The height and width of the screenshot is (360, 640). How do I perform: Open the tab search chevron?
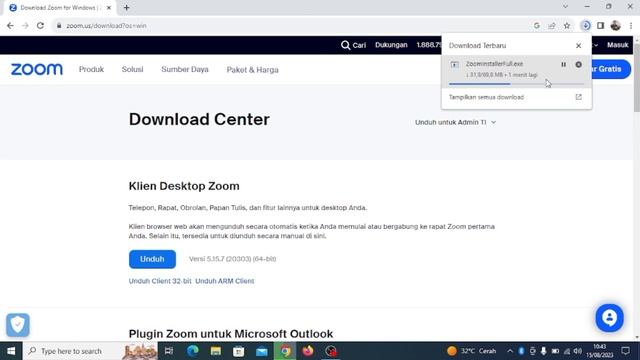point(565,7)
